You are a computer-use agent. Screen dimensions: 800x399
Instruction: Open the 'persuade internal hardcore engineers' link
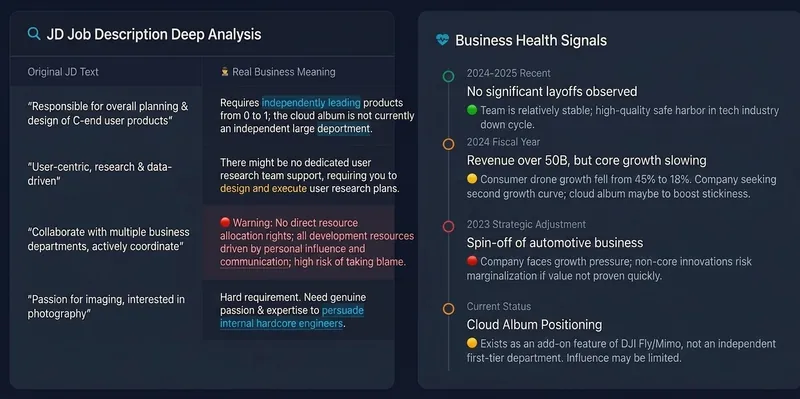click(292, 317)
